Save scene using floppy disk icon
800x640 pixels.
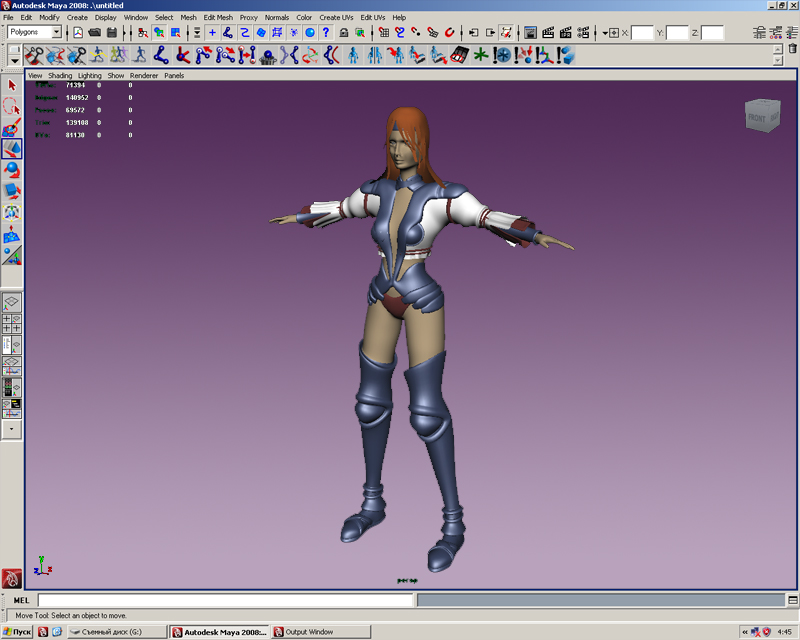[111, 32]
